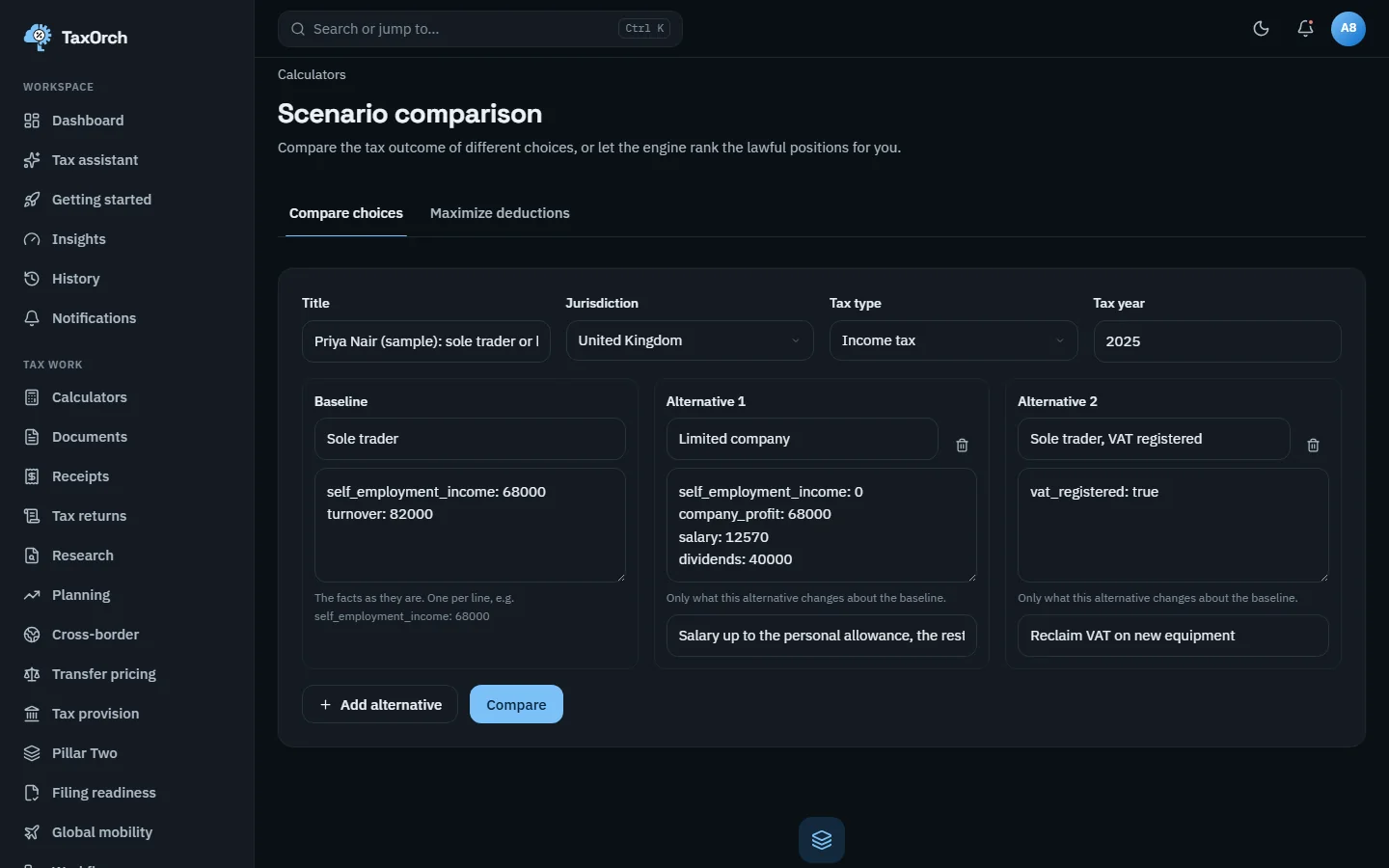1389x868 pixels.
Task: Go to Getting started rocket icon
Action: 32,200
